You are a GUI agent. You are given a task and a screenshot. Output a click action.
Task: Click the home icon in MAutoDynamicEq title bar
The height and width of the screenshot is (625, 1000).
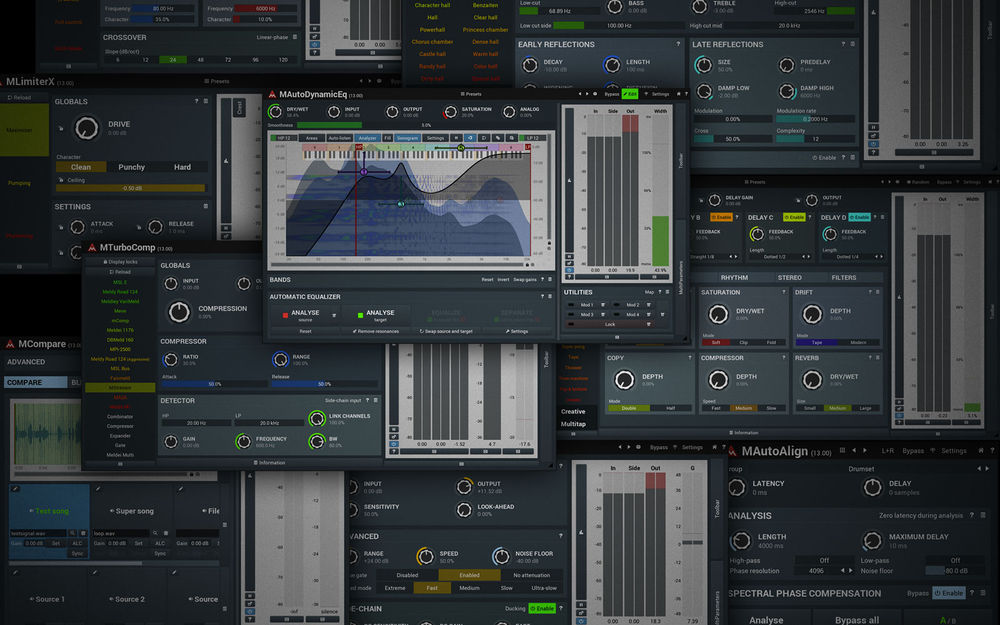(x=679, y=94)
